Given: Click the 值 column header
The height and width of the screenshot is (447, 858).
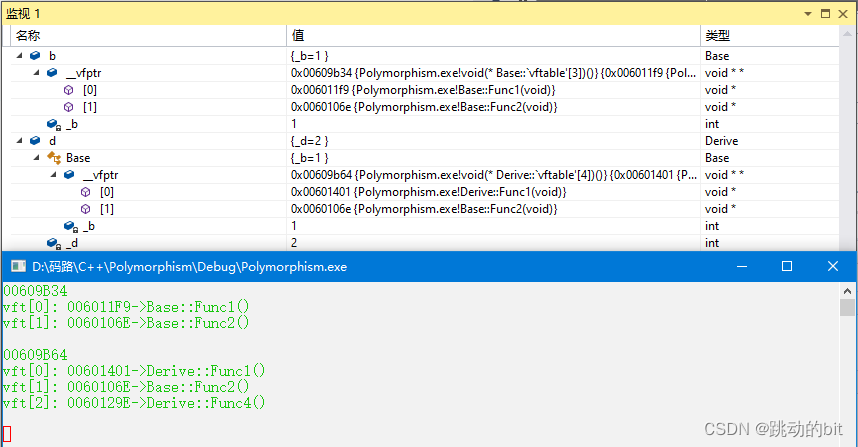Looking at the screenshot, I should tap(296, 35).
